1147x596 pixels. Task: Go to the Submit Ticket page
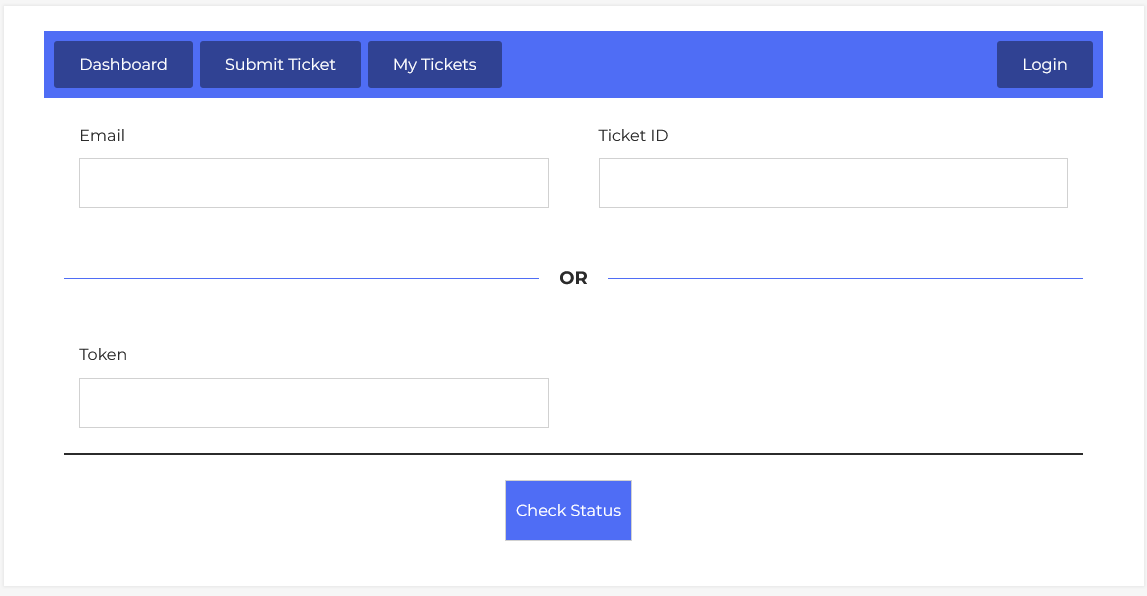click(280, 64)
